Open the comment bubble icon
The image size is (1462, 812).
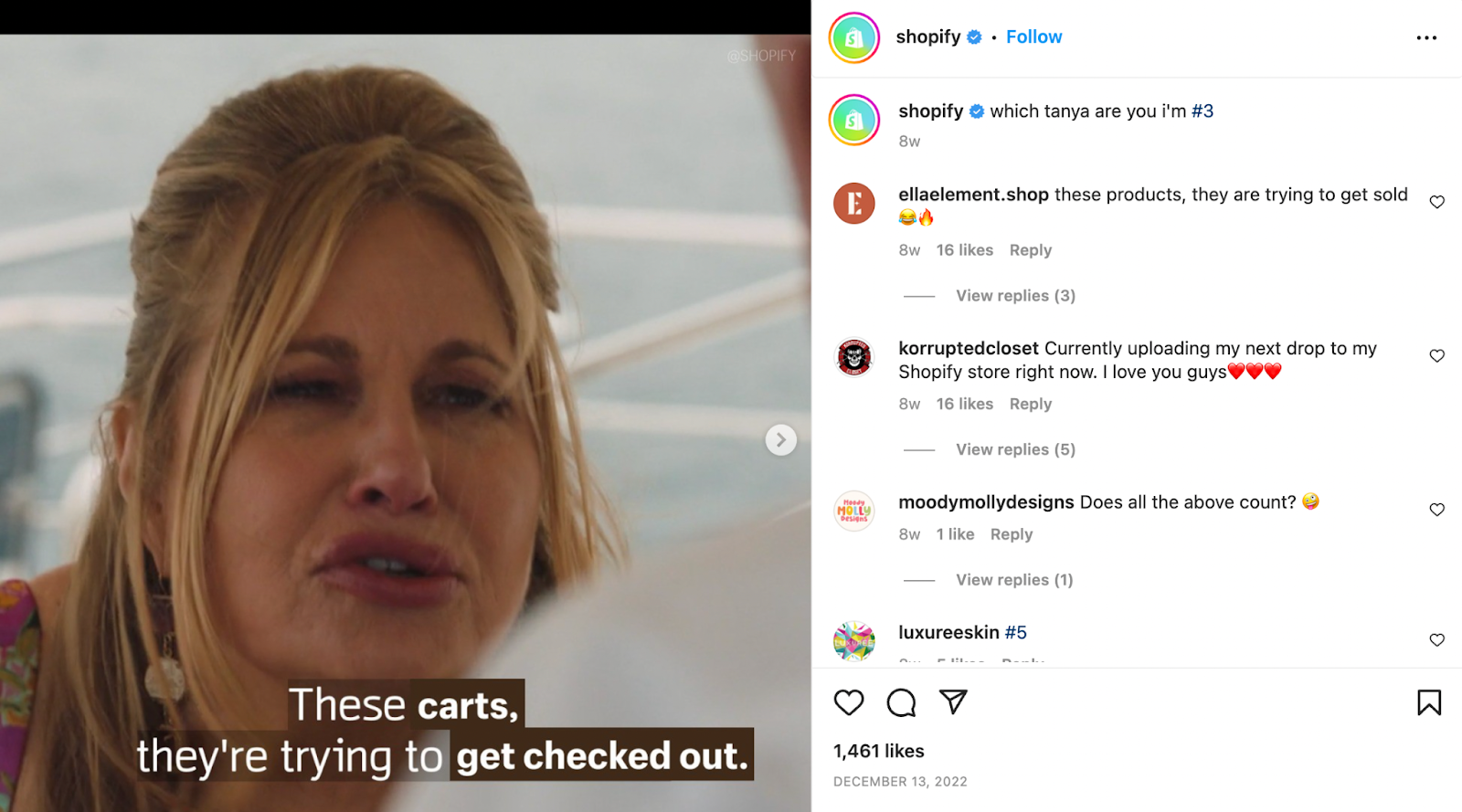(901, 702)
